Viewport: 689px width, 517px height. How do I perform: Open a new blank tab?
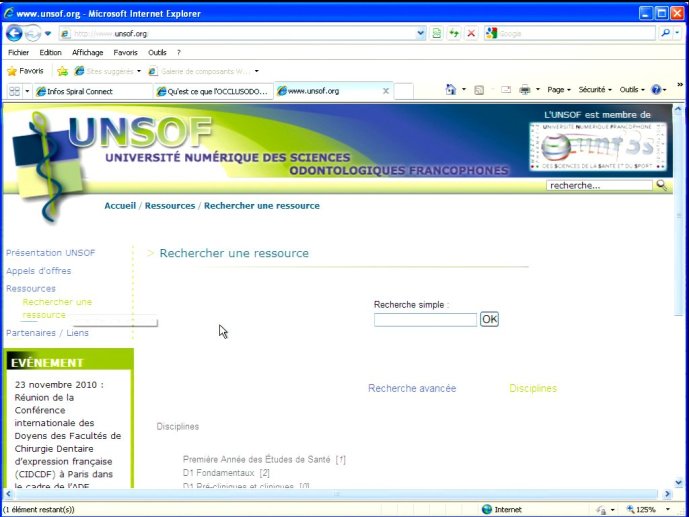(x=403, y=91)
